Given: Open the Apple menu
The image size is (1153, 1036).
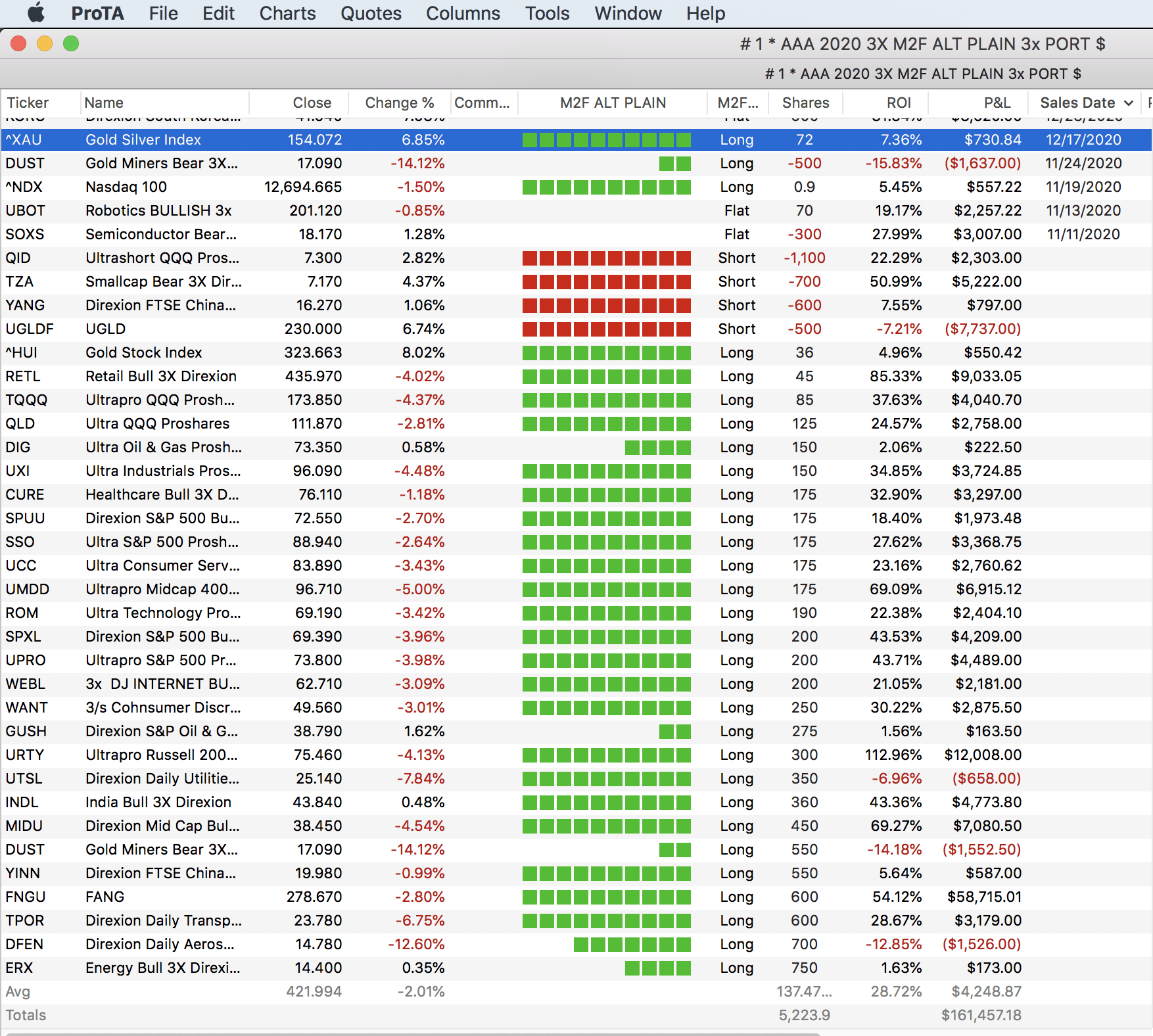Looking at the screenshot, I should 35,13.
